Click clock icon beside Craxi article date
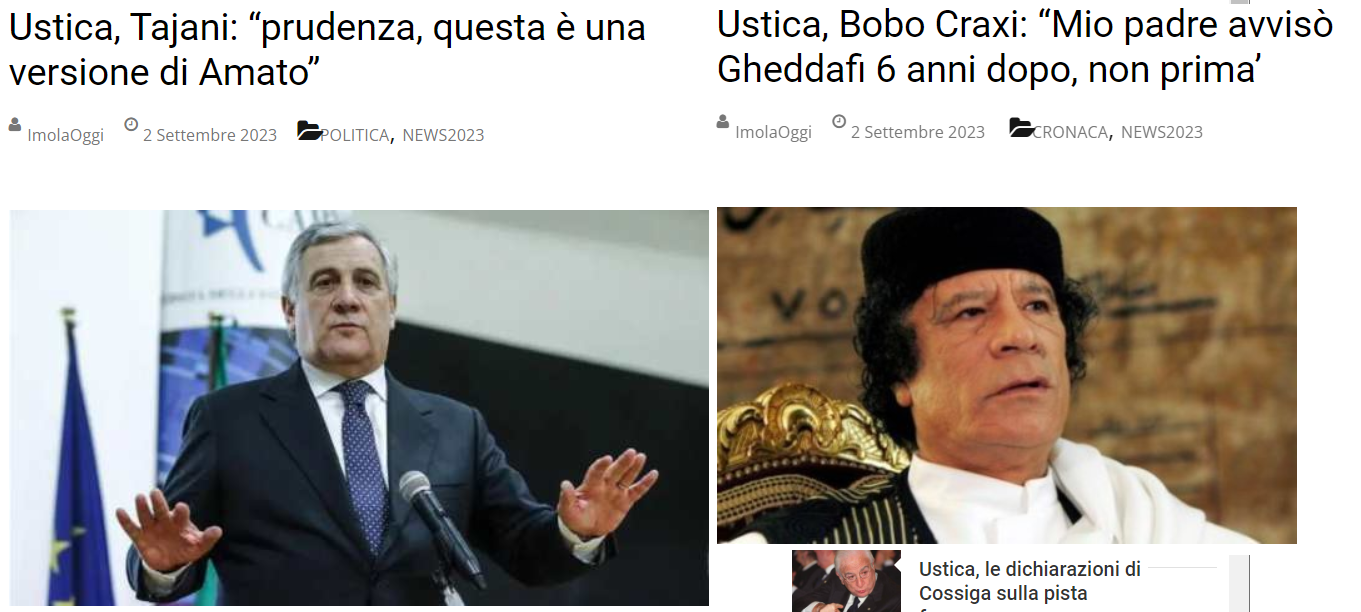 tap(839, 122)
